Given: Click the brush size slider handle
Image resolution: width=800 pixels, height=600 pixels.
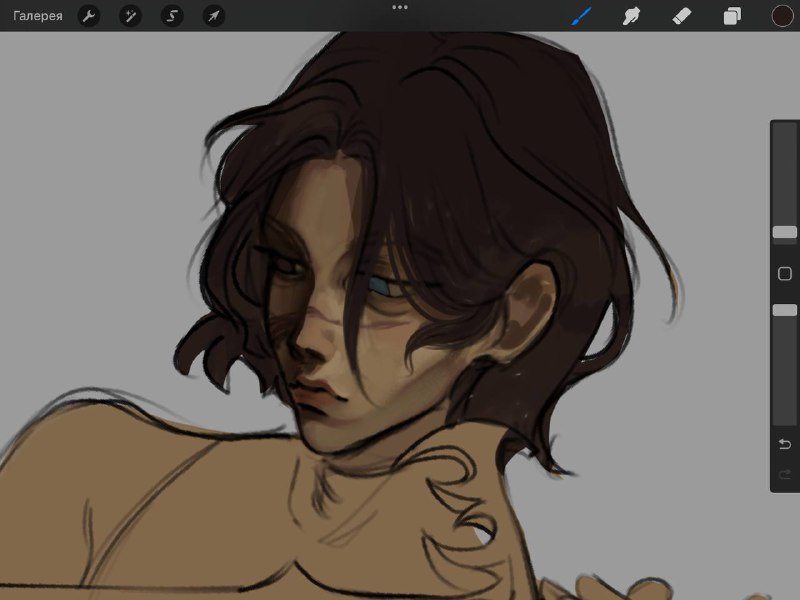Looking at the screenshot, I should 785,232.
